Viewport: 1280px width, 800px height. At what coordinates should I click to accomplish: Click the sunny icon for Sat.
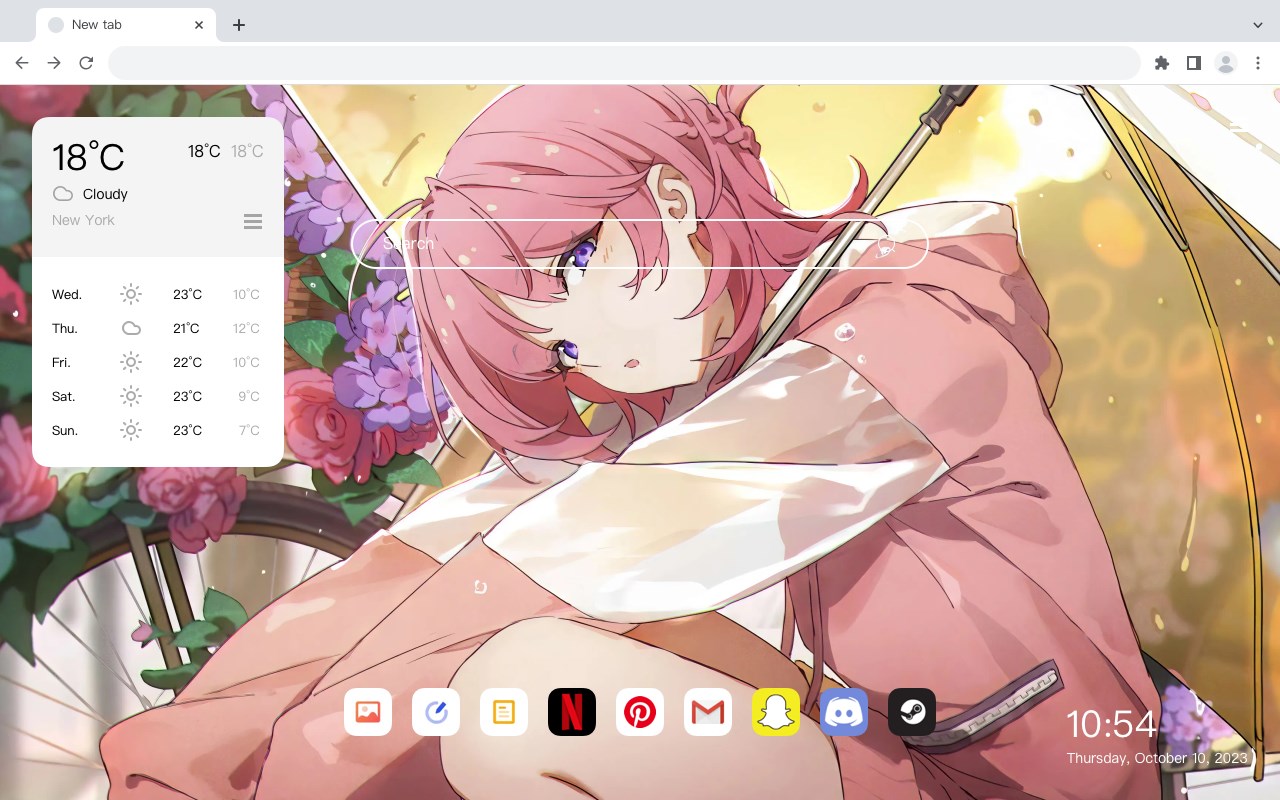(x=131, y=396)
